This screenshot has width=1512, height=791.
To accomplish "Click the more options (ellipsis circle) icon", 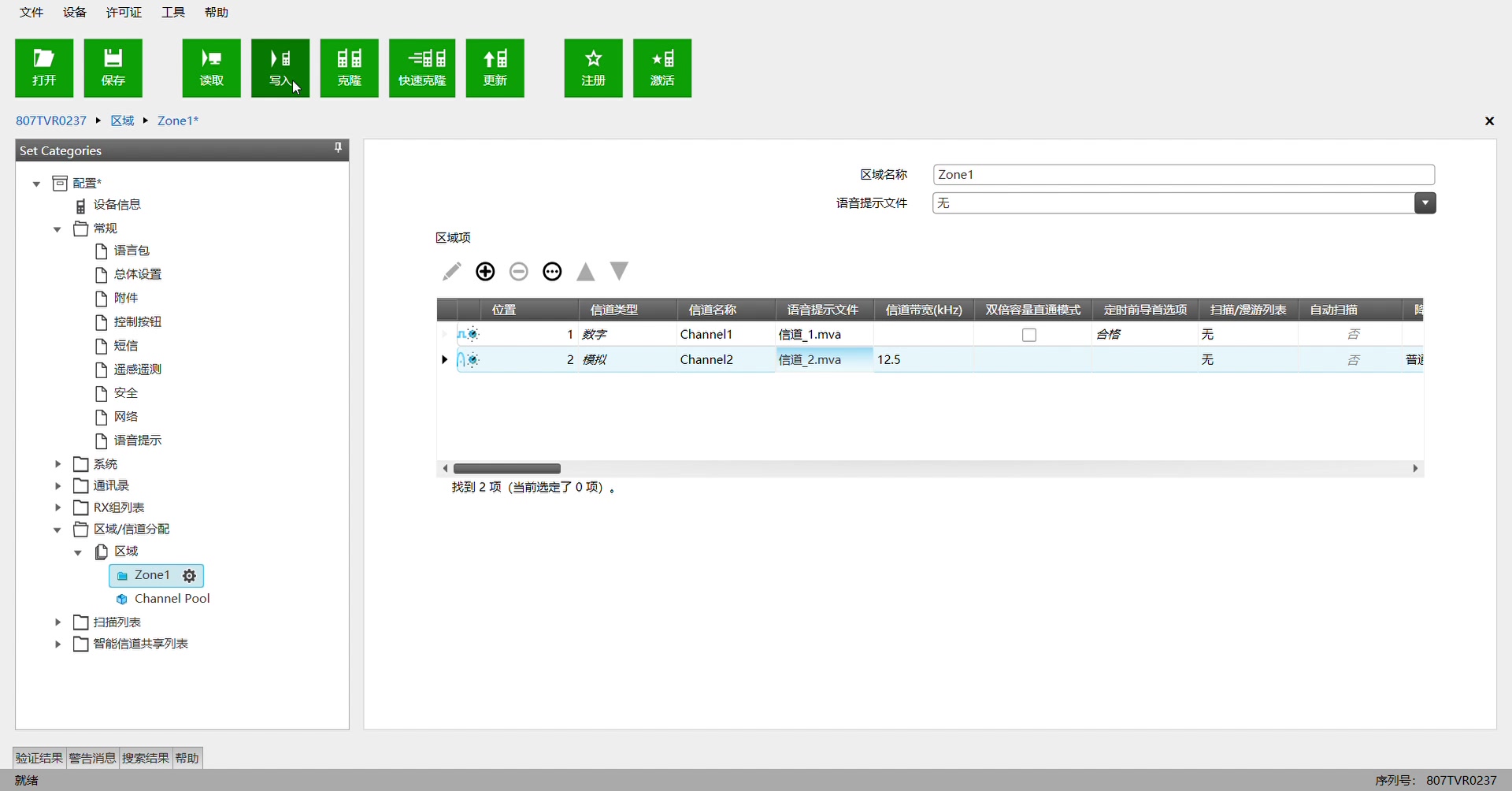I will coord(553,272).
